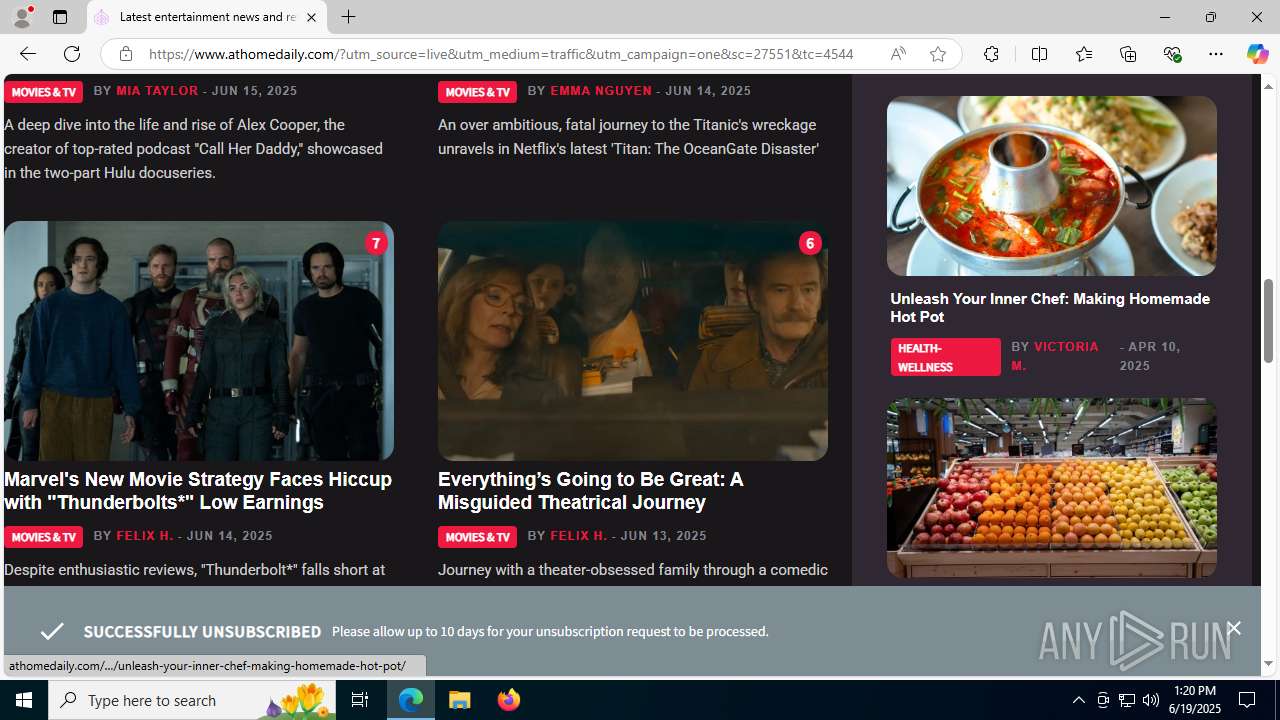Open browser profile icon
The image size is (1280, 720).
click(22, 17)
